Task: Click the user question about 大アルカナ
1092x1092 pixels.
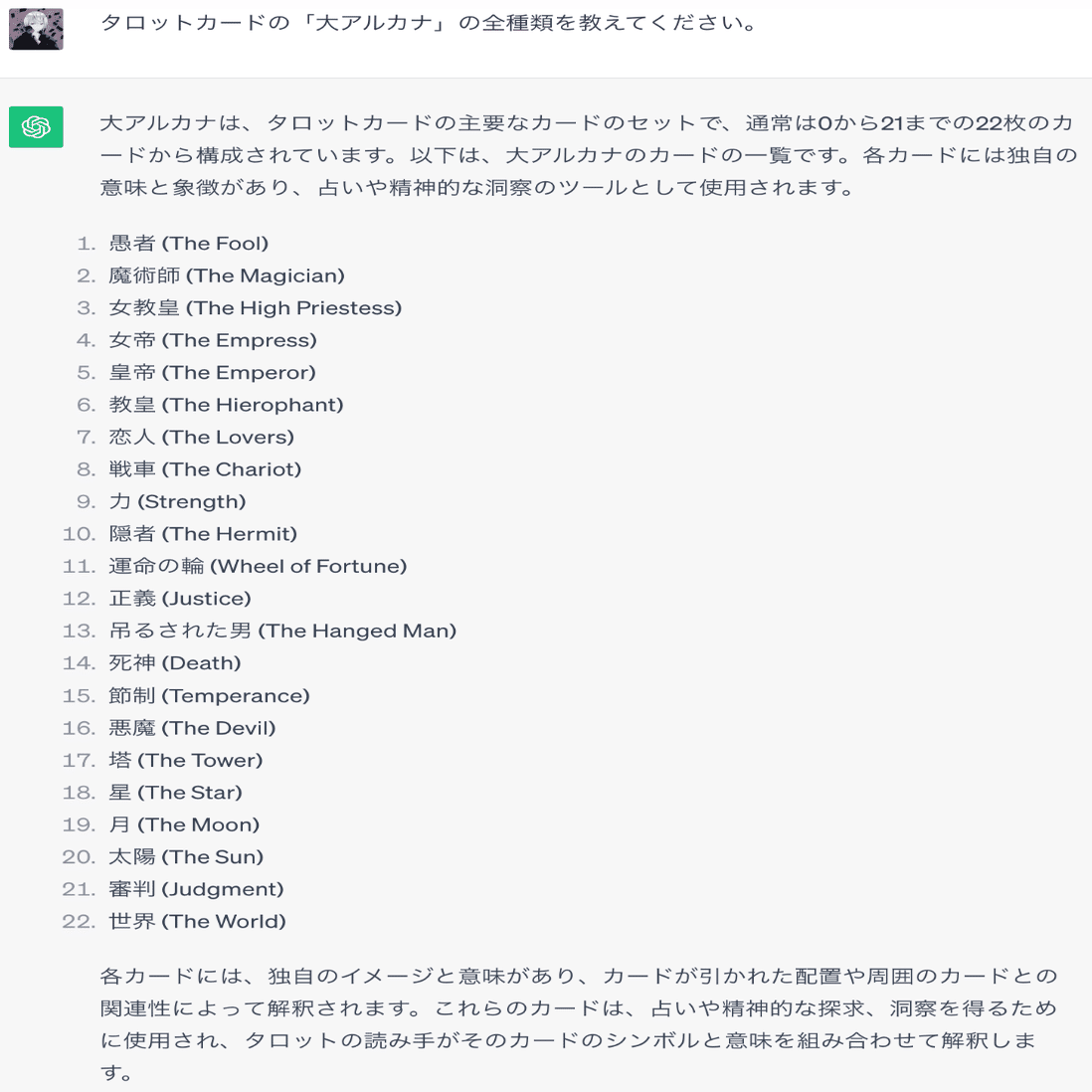Action: coord(429,23)
